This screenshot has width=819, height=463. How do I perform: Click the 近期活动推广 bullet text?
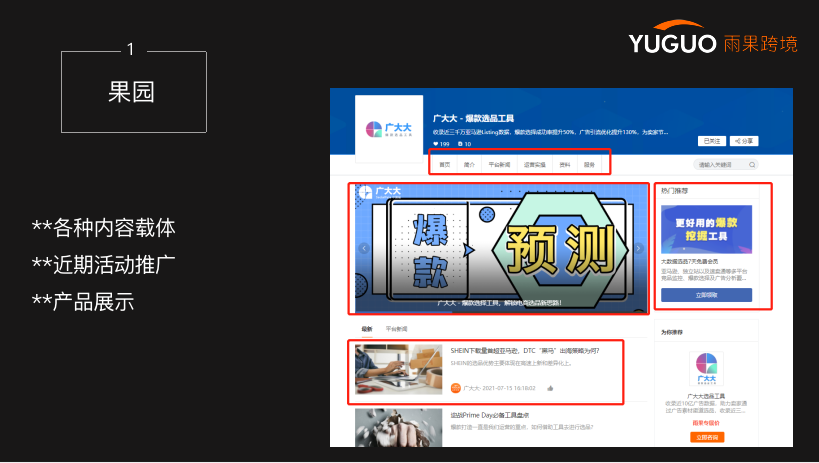(103, 265)
